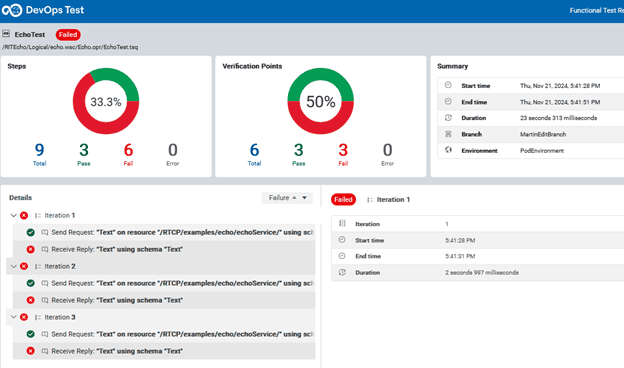Image resolution: width=624 pixels, height=368 pixels.
Task: Toggle the Failure sort ascending arrow
Action: pyautogui.click(x=294, y=198)
